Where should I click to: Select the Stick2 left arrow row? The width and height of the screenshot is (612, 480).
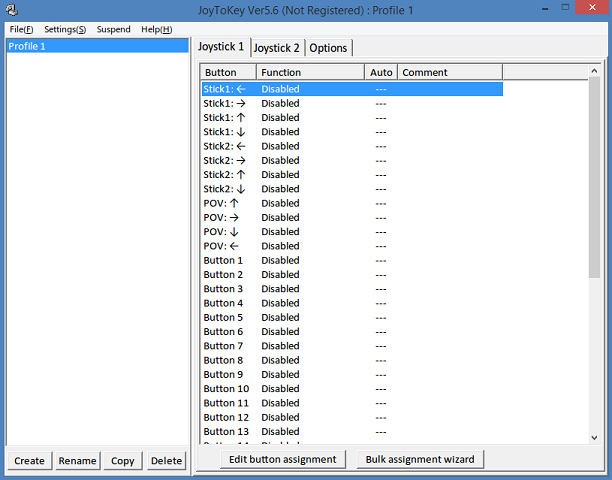(352, 146)
